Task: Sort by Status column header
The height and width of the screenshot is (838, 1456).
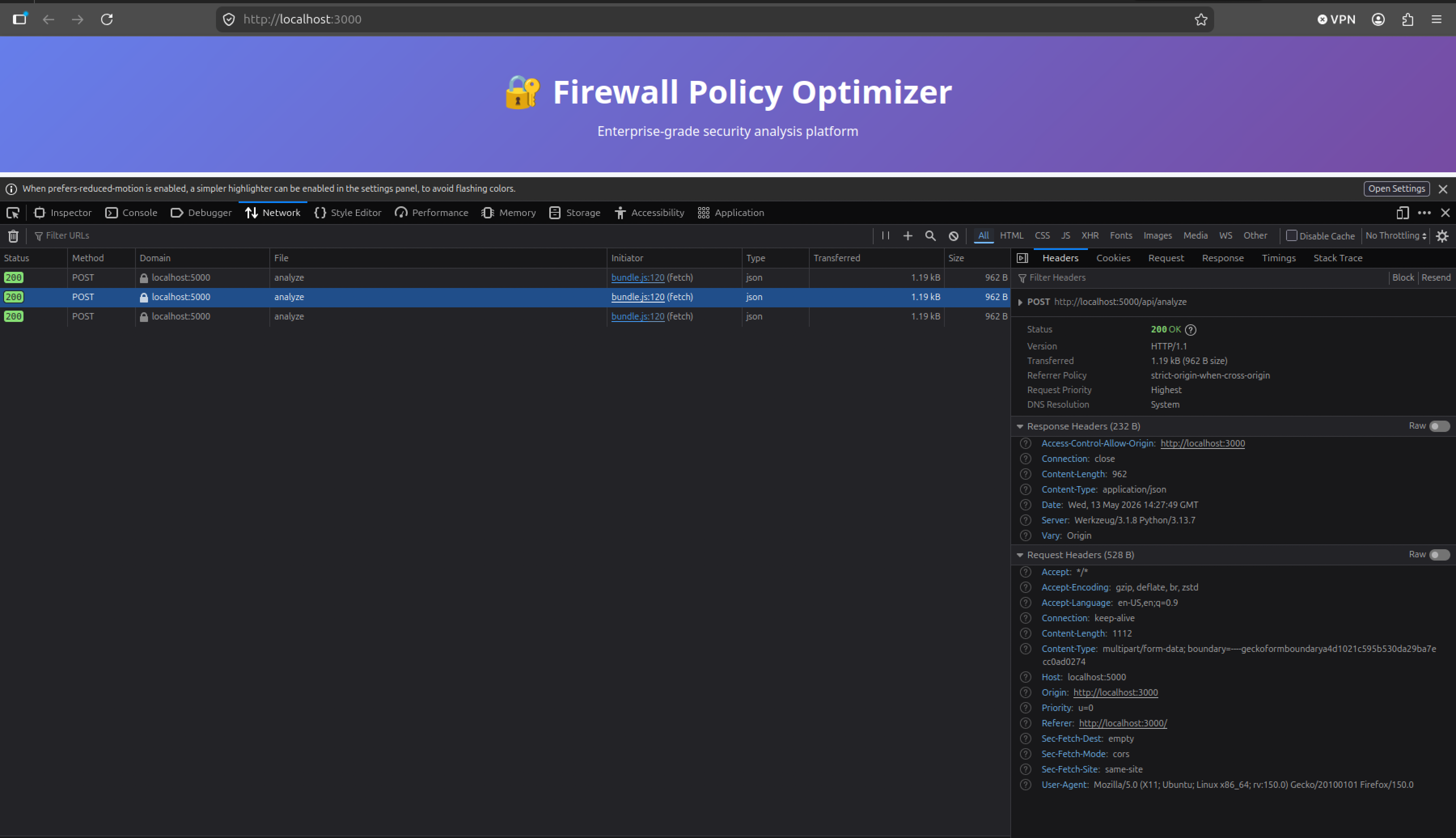Action: (x=34, y=258)
